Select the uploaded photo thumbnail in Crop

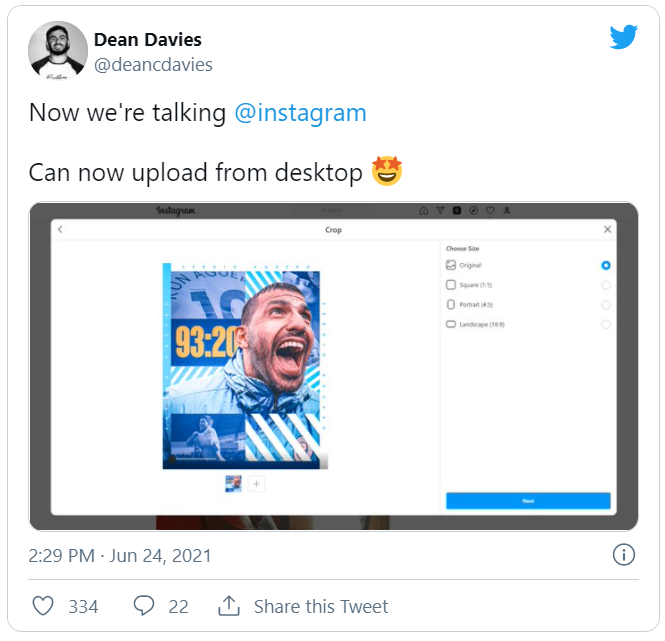pyautogui.click(x=233, y=484)
